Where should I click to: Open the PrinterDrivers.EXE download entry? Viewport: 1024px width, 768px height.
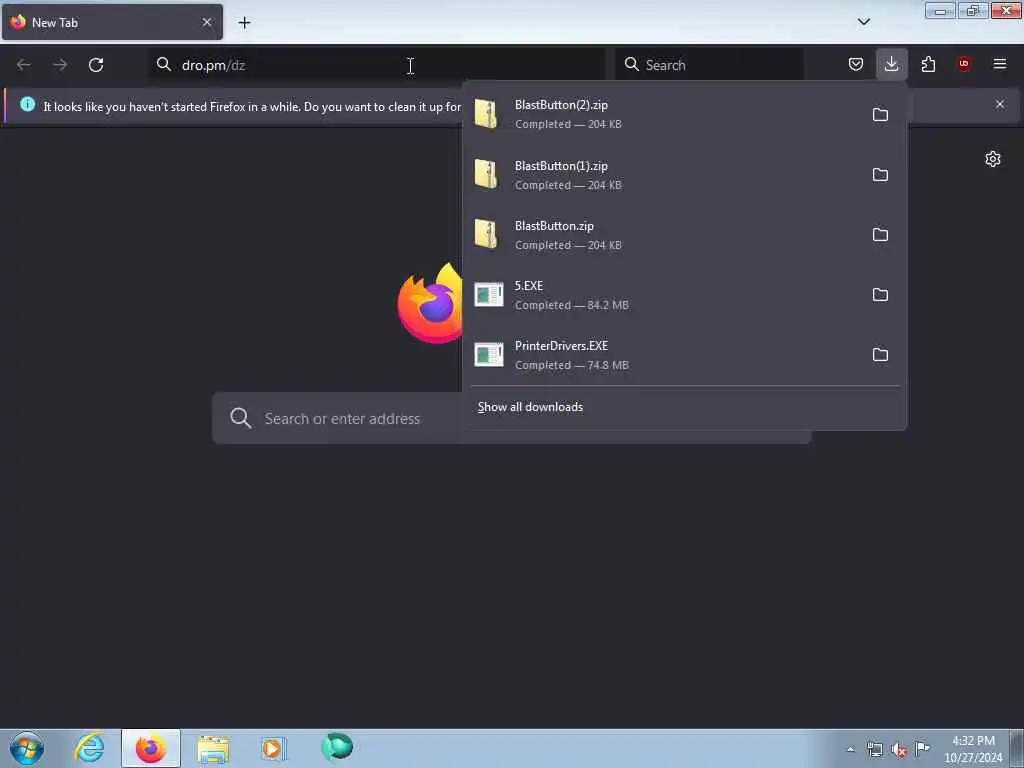[x=663, y=355]
